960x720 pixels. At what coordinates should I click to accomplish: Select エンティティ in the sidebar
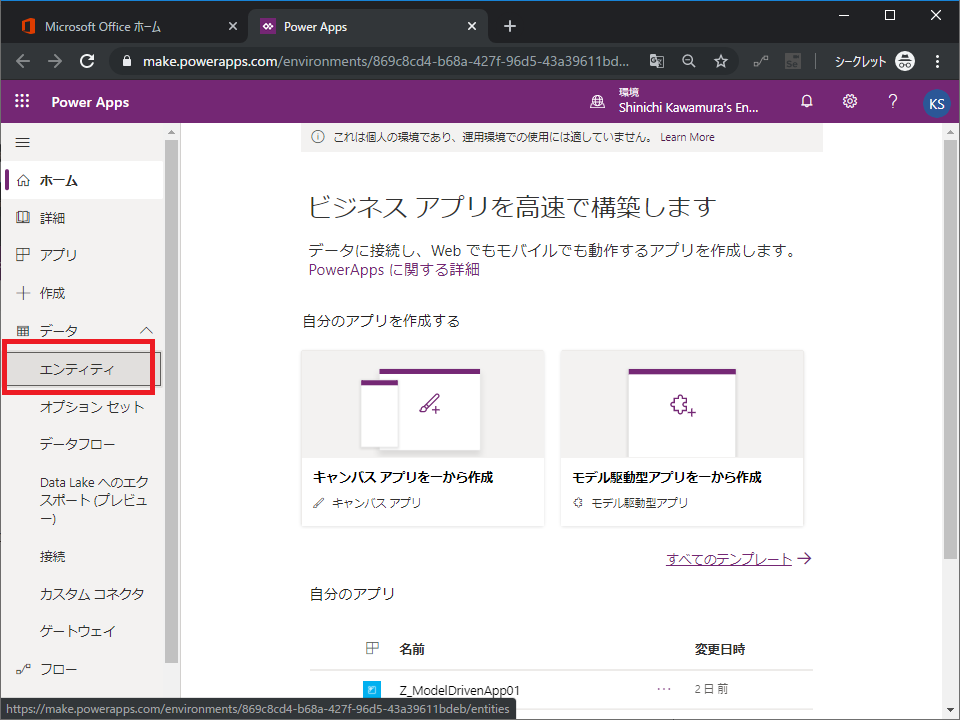(77, 369)
